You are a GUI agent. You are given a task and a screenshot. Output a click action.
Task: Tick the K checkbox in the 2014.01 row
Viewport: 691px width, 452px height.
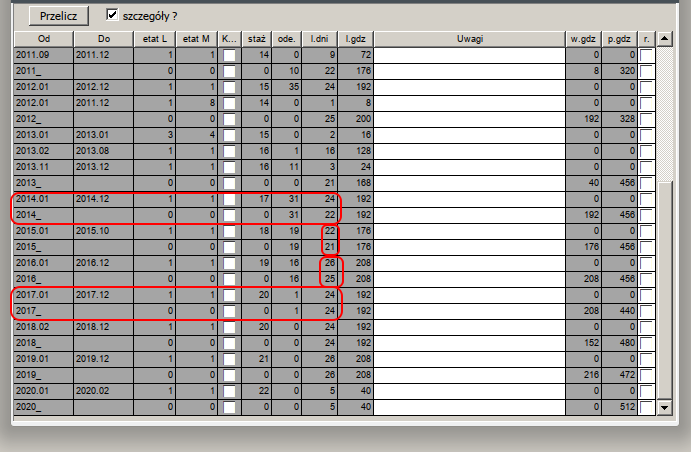[230, 198]
